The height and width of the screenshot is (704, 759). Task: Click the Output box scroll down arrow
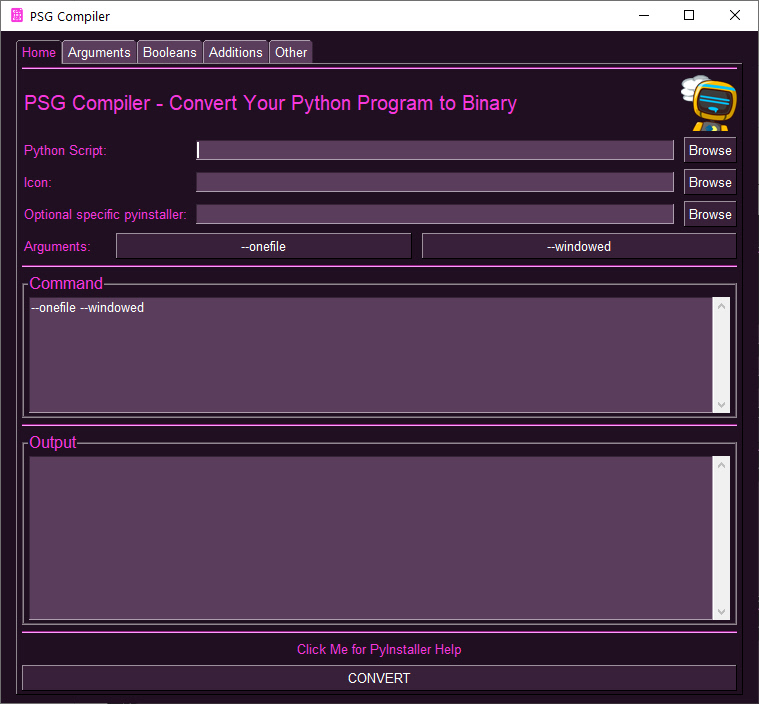pyautogui.click(x=721, y=612)
